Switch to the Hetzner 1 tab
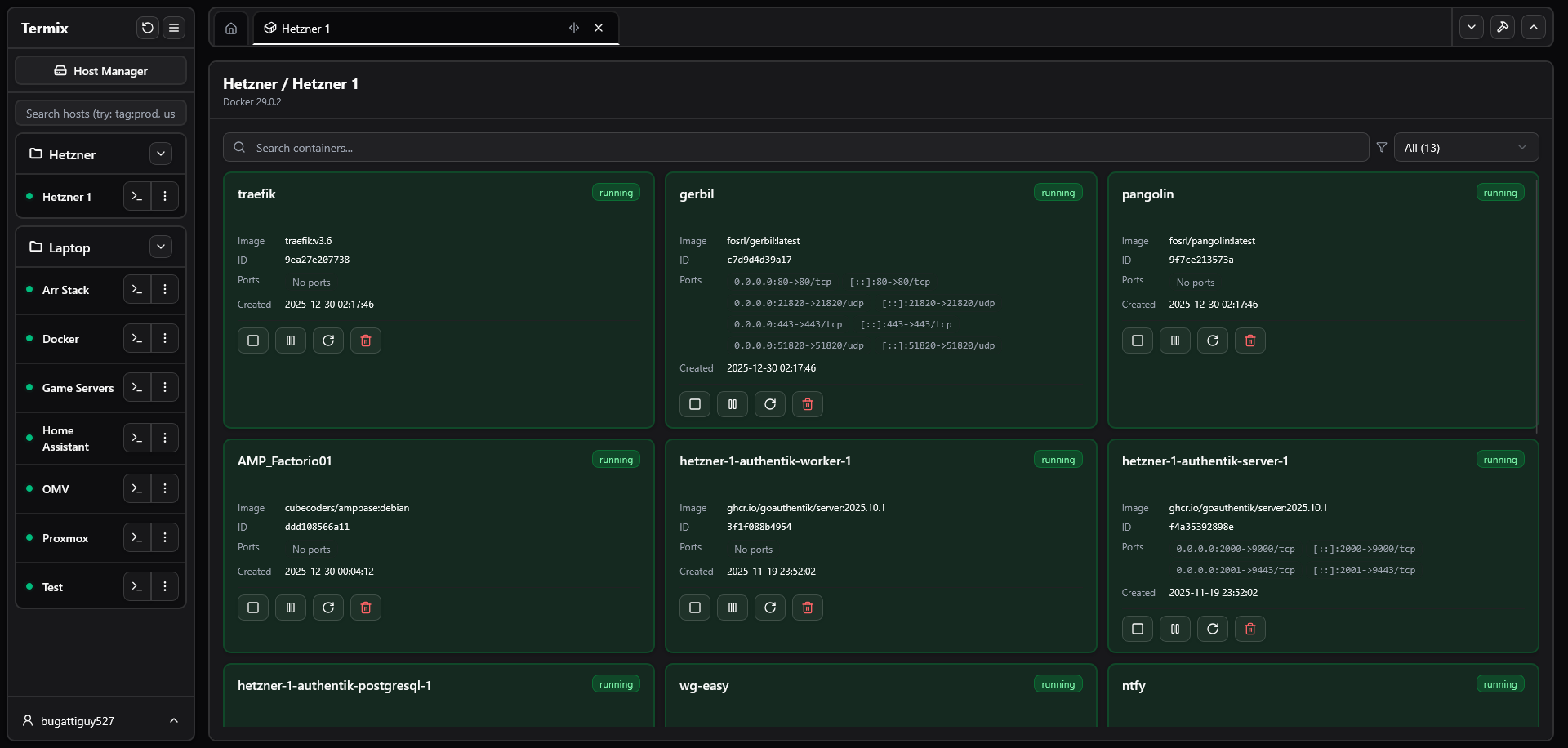Image resolution: width=1568 pixels, height=748 pixels. [408, 29]
